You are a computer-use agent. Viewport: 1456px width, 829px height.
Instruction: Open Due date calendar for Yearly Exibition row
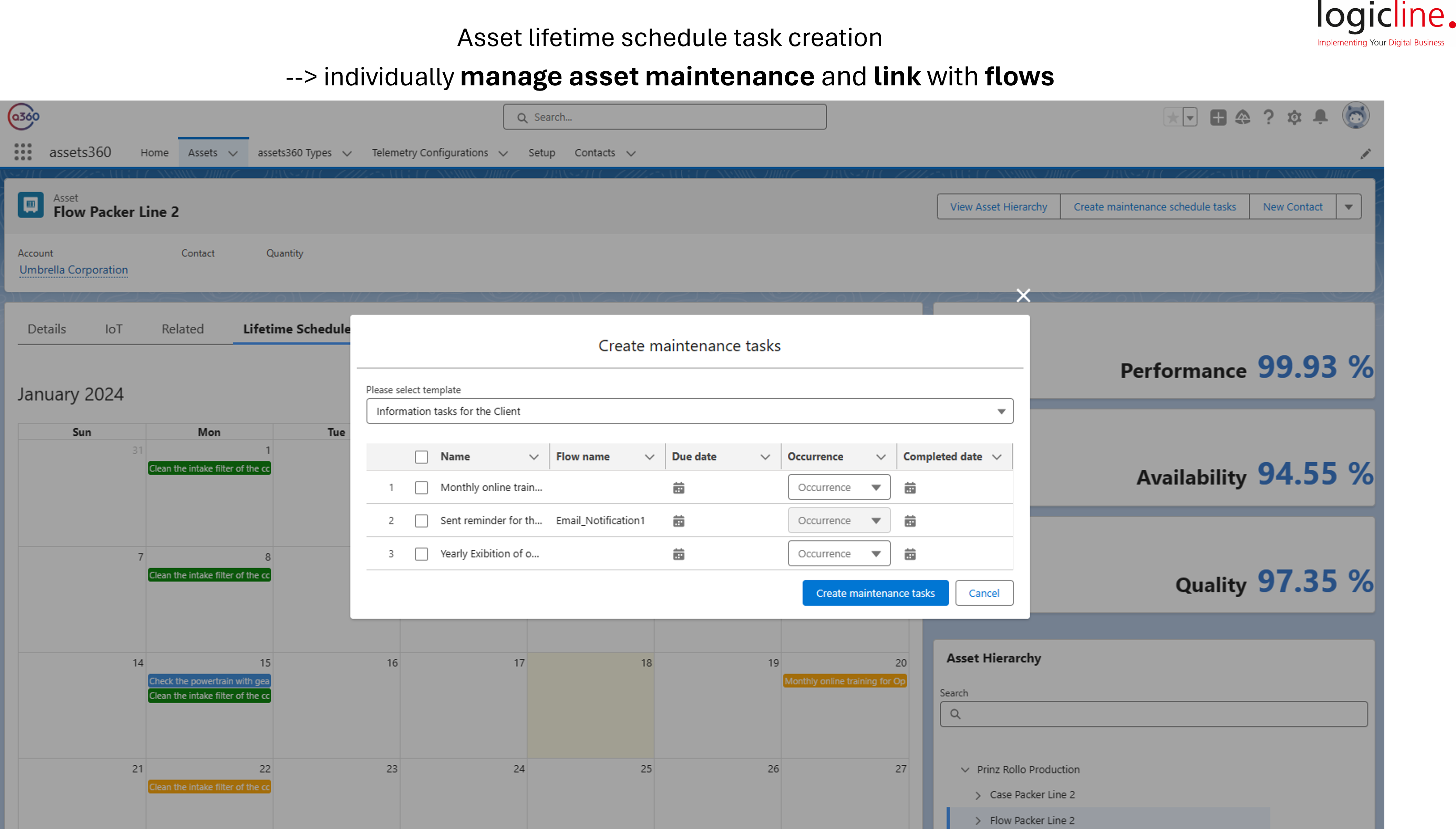click(x=679, y=554)
